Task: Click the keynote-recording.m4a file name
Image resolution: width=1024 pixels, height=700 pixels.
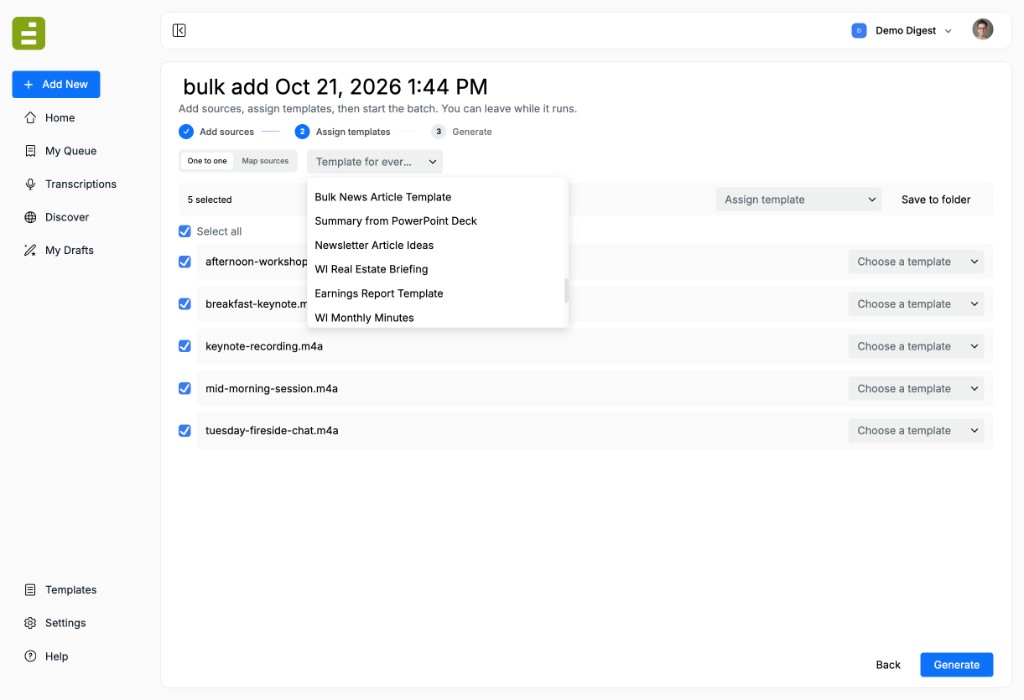Action: (x=264, y=346)
